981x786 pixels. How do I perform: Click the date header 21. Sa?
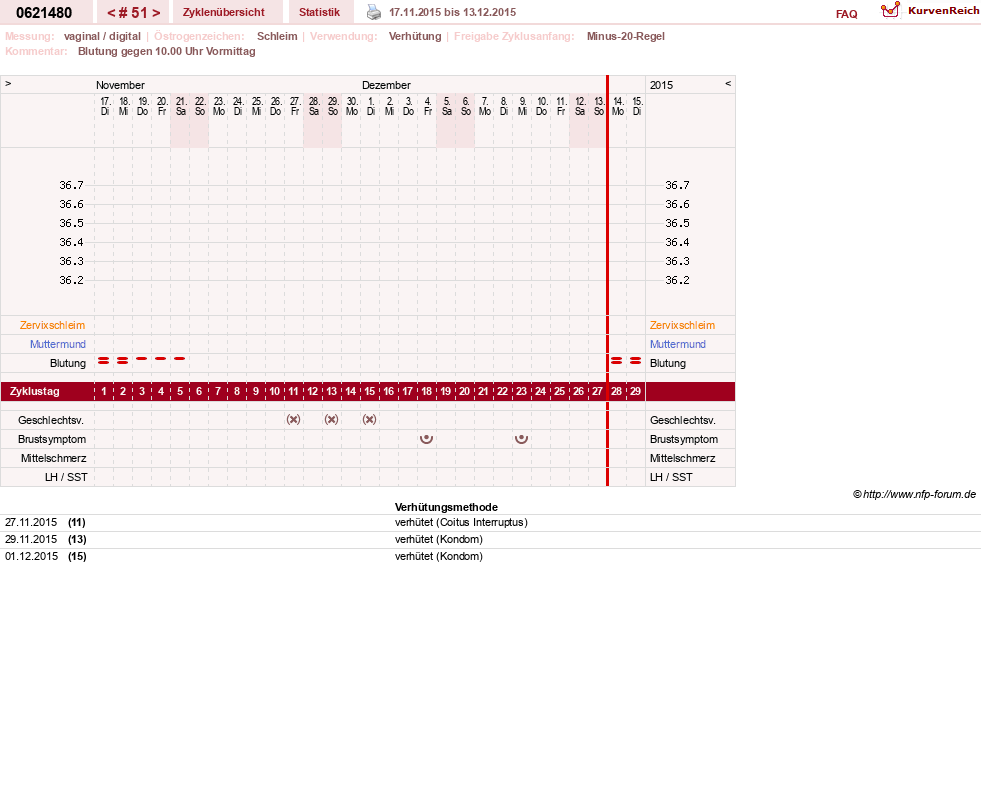tap(181, 106)
